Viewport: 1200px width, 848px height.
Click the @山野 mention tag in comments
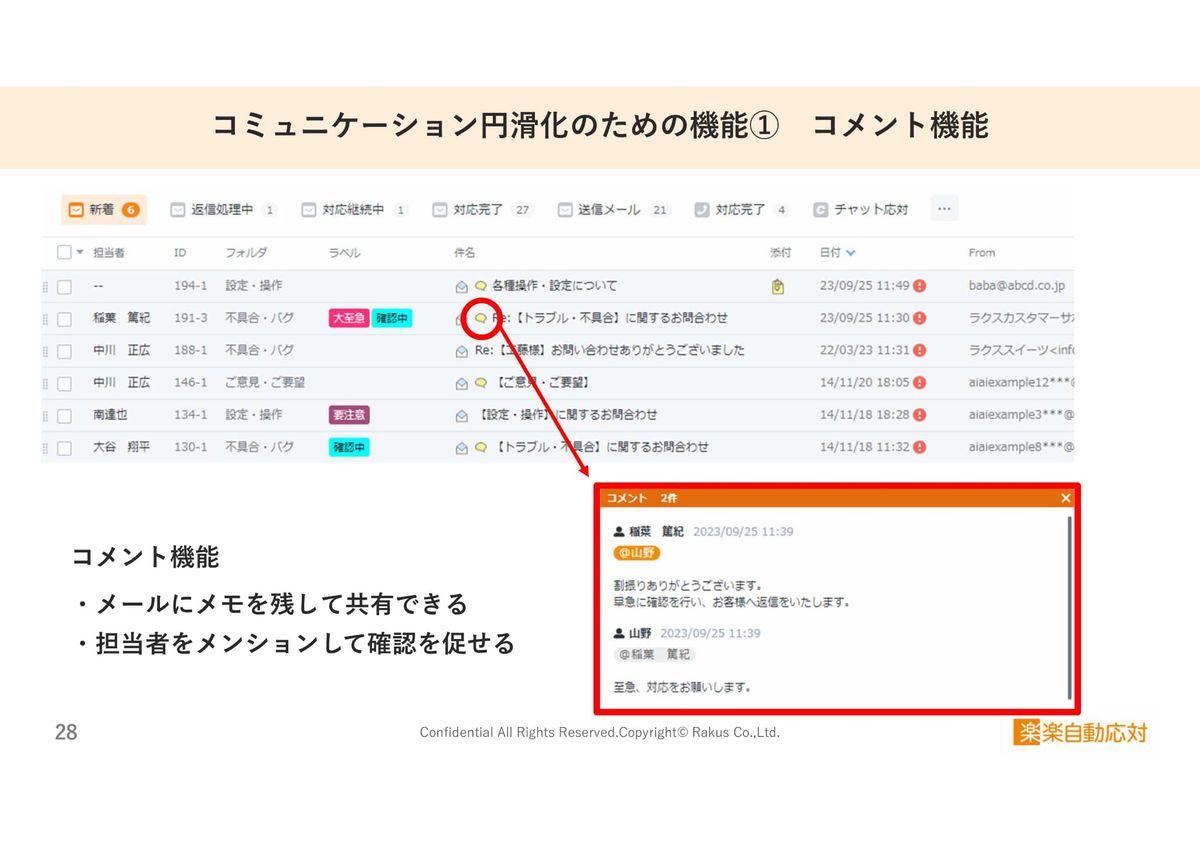click(x=636, y=553)
